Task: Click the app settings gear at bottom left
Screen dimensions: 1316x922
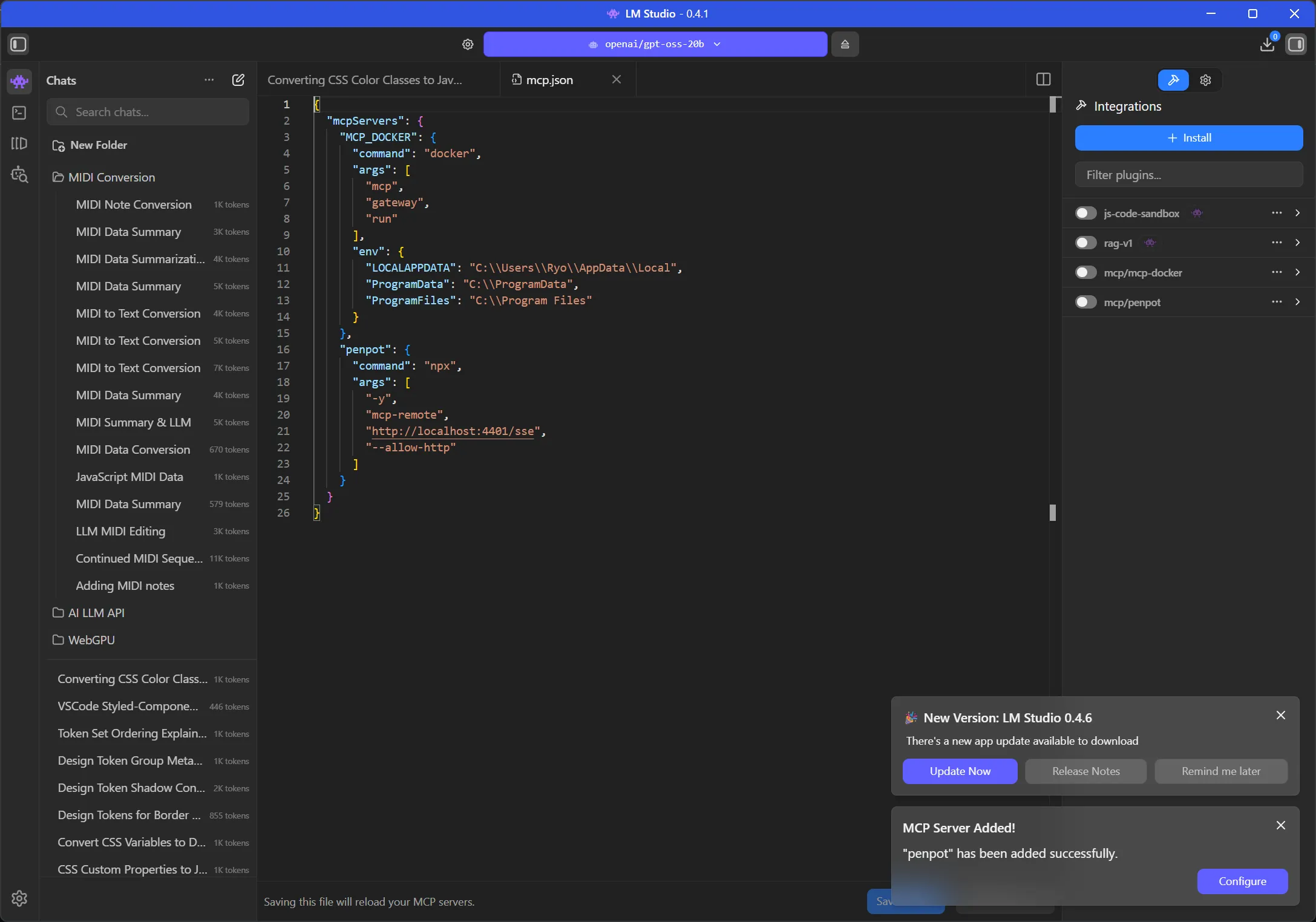Action: (x=19, y=898)
